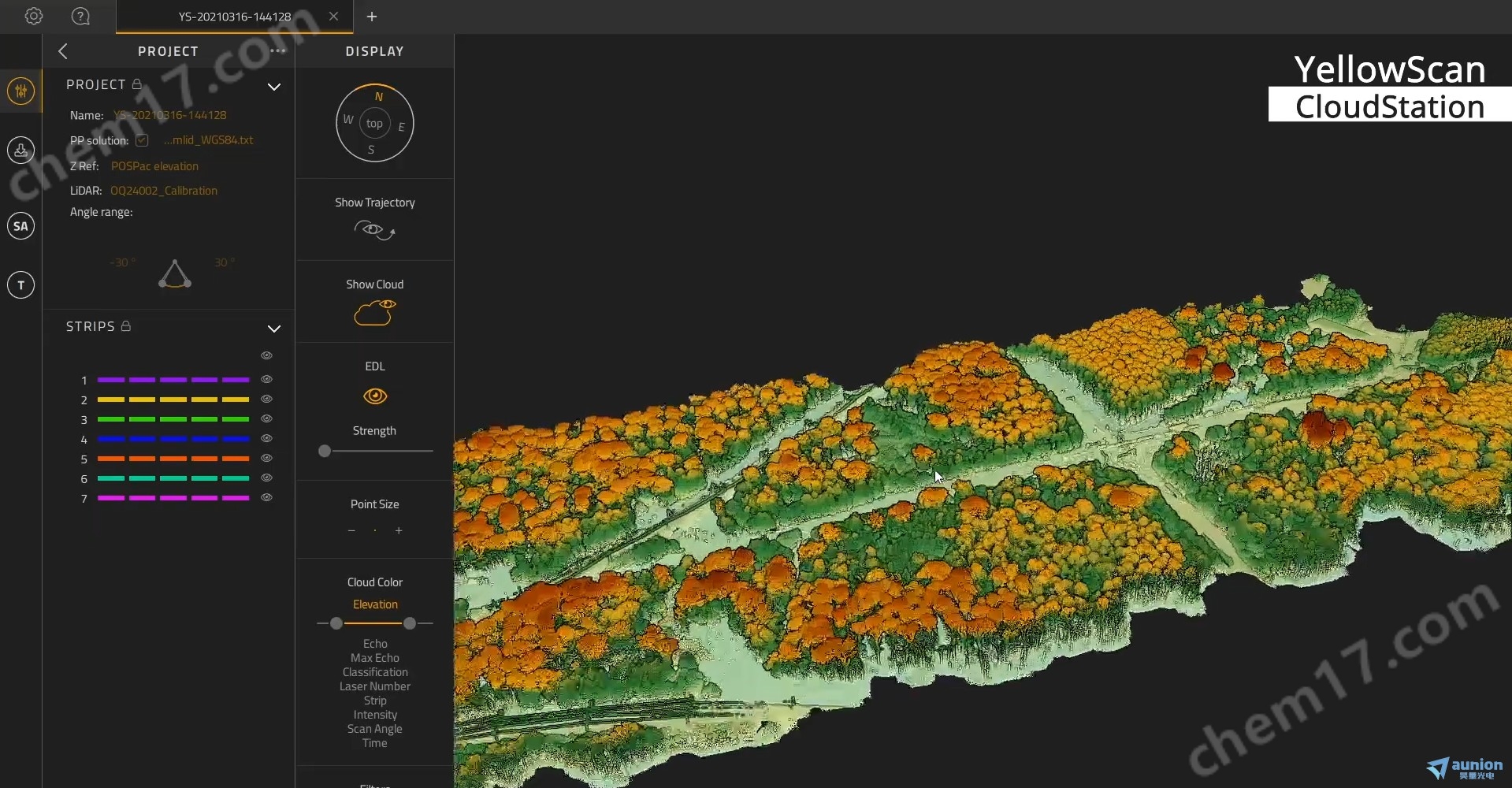
Task: Hide strip 4 with its eye icon
Action: click(x=266, y=438)
